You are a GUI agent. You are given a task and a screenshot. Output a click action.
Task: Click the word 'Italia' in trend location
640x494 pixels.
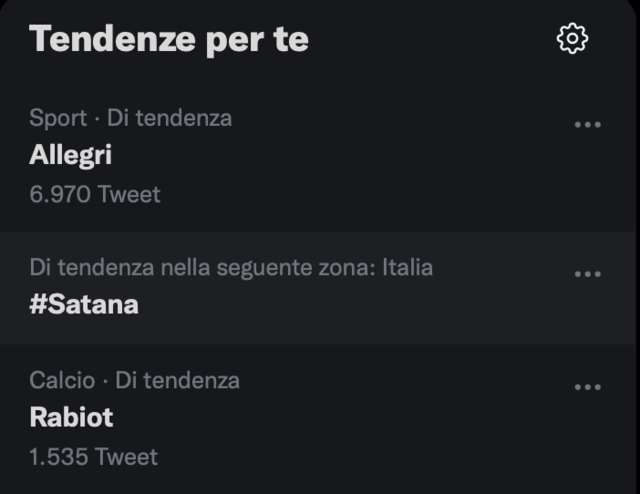(x=407, y=268)
